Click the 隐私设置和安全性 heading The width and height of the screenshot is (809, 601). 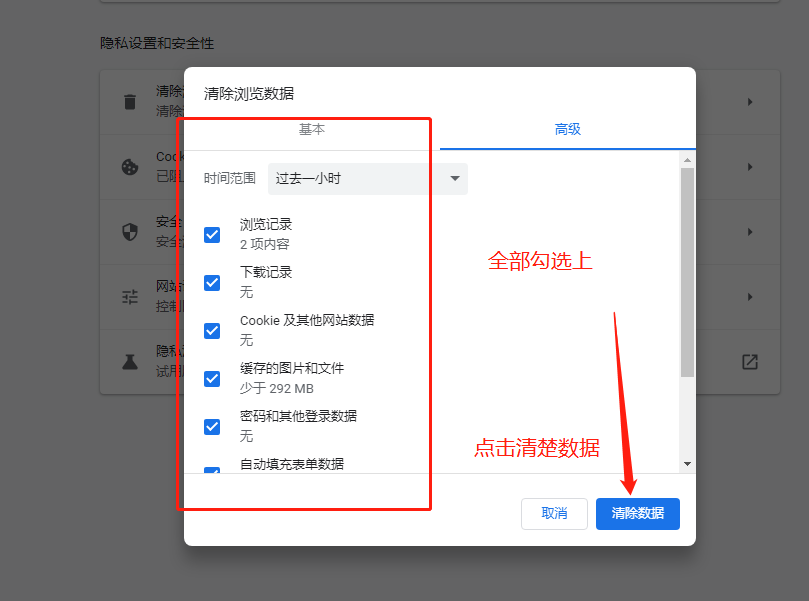tap(157, 43)
